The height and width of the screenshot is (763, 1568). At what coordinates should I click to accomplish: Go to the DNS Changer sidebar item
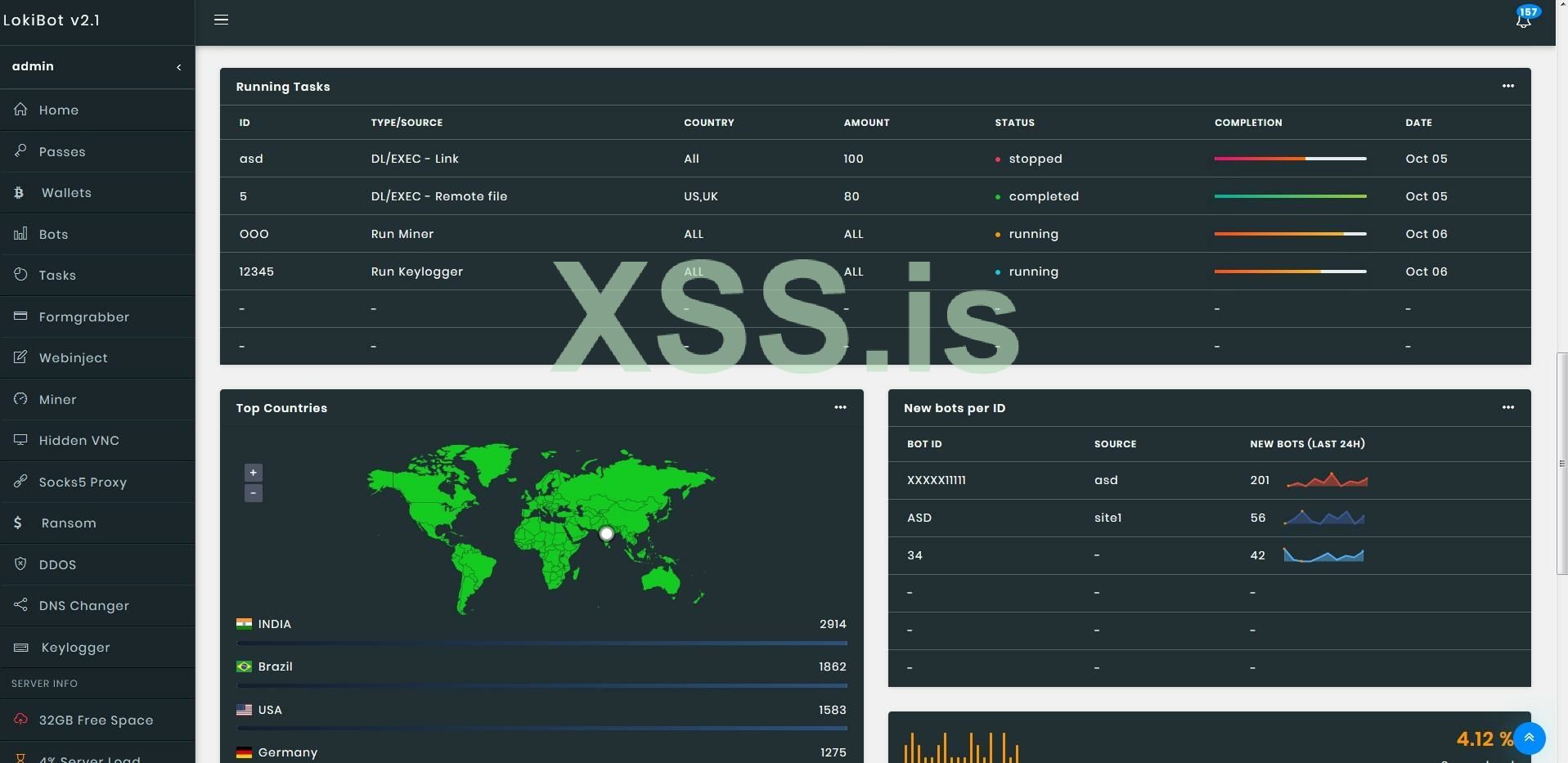tap(97, 606)
